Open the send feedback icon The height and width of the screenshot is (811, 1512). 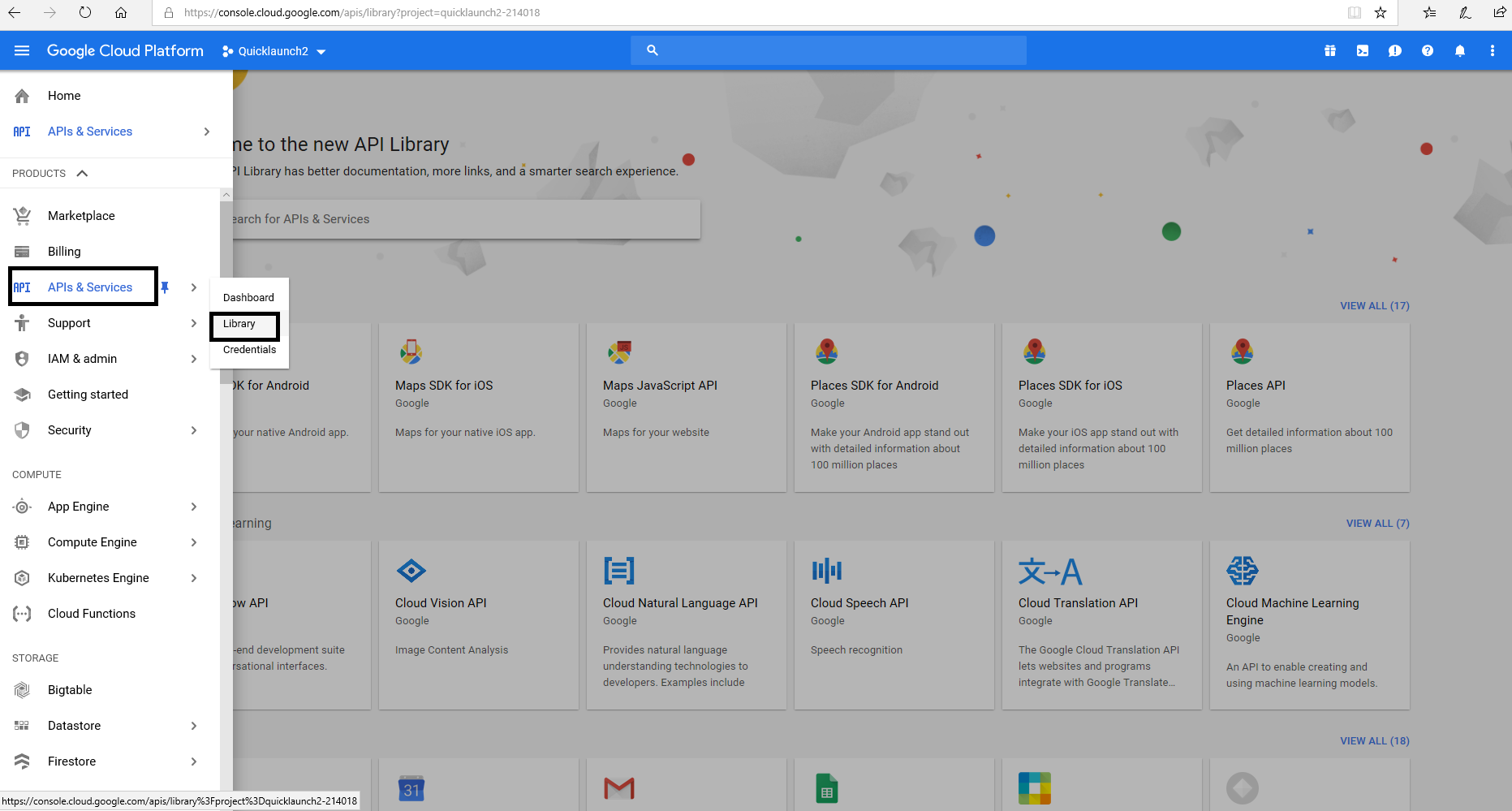coord(1395,51)
